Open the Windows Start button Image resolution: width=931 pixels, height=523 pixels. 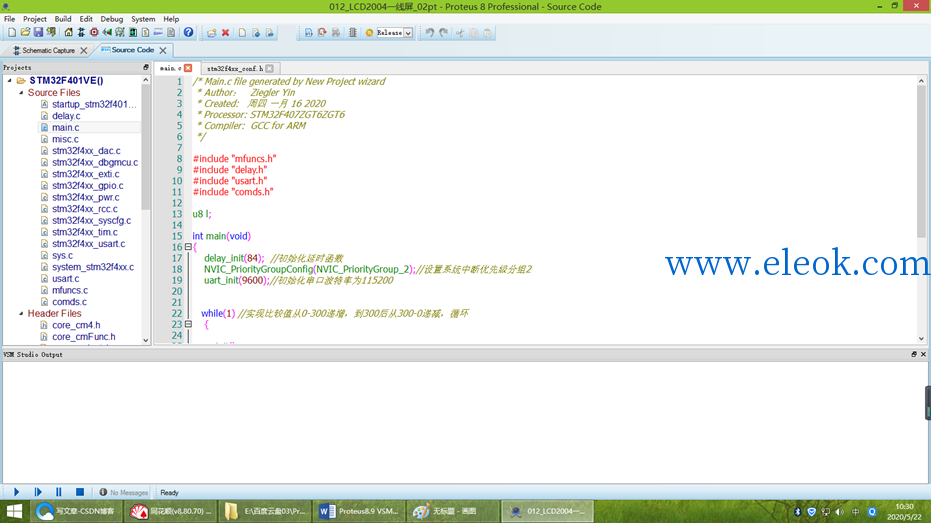pos(14,511)
